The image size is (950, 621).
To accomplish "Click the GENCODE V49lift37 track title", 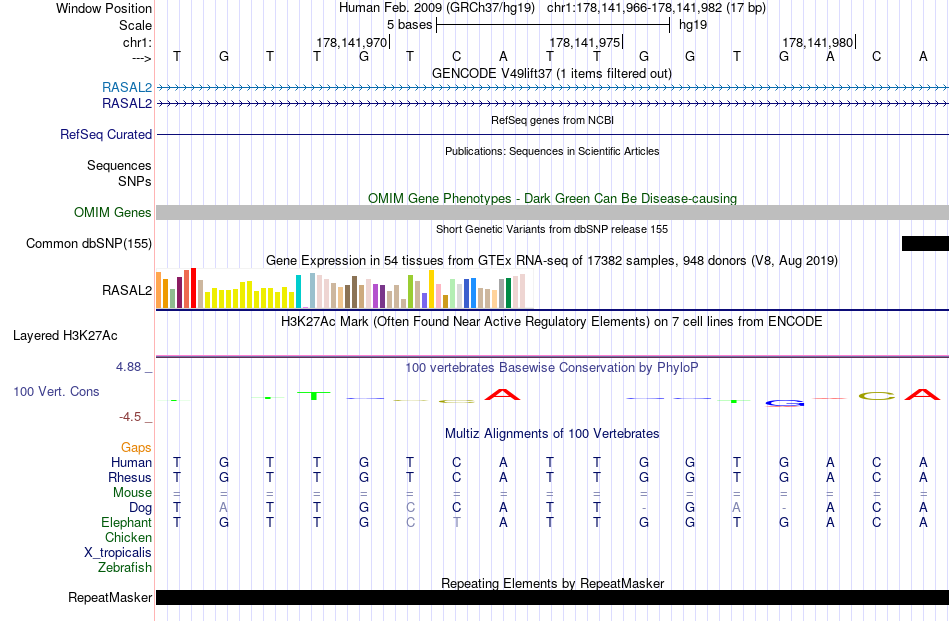I will pyautogui.click(x=551, y=73).
